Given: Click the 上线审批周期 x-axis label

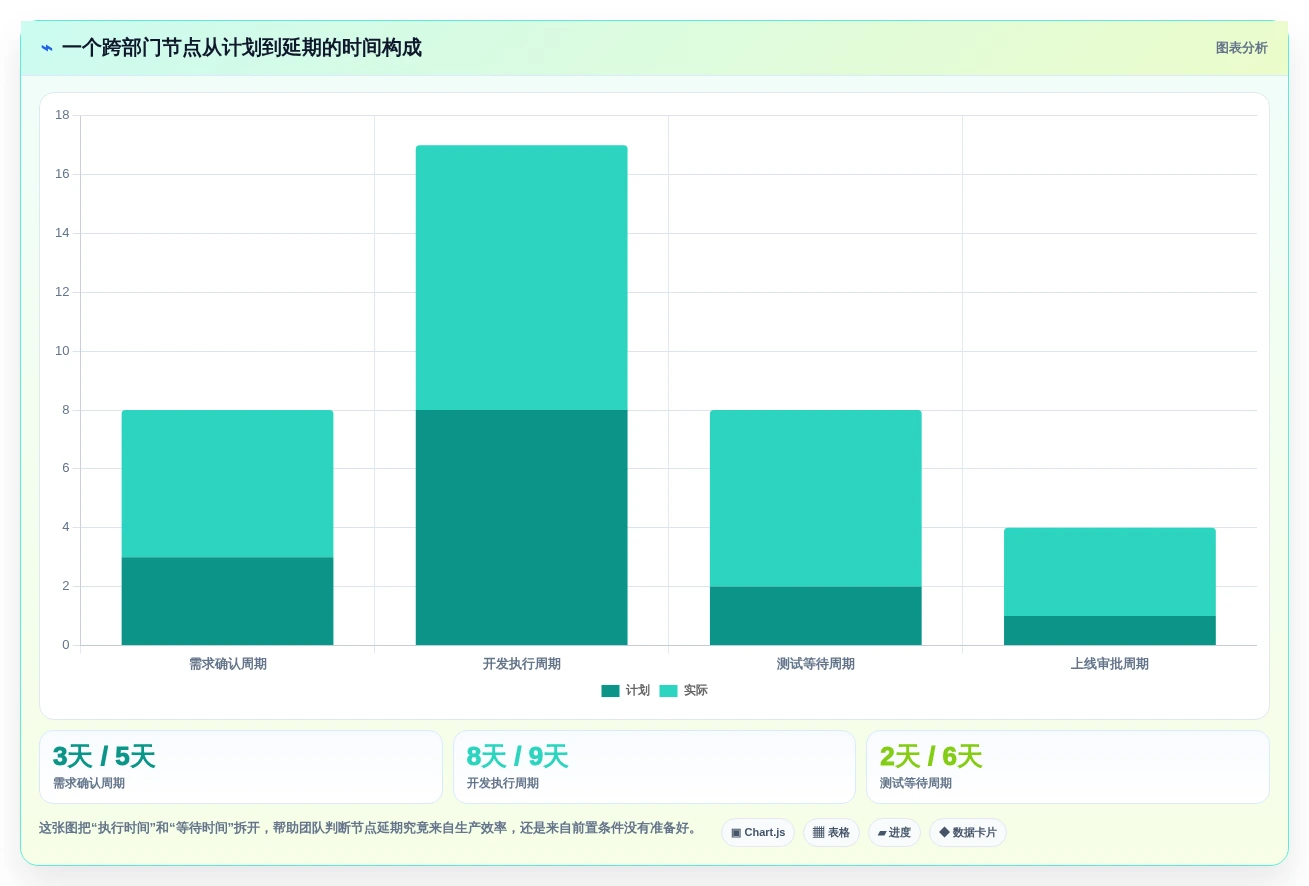Looking at the screenshot, I should (1109, 664).
